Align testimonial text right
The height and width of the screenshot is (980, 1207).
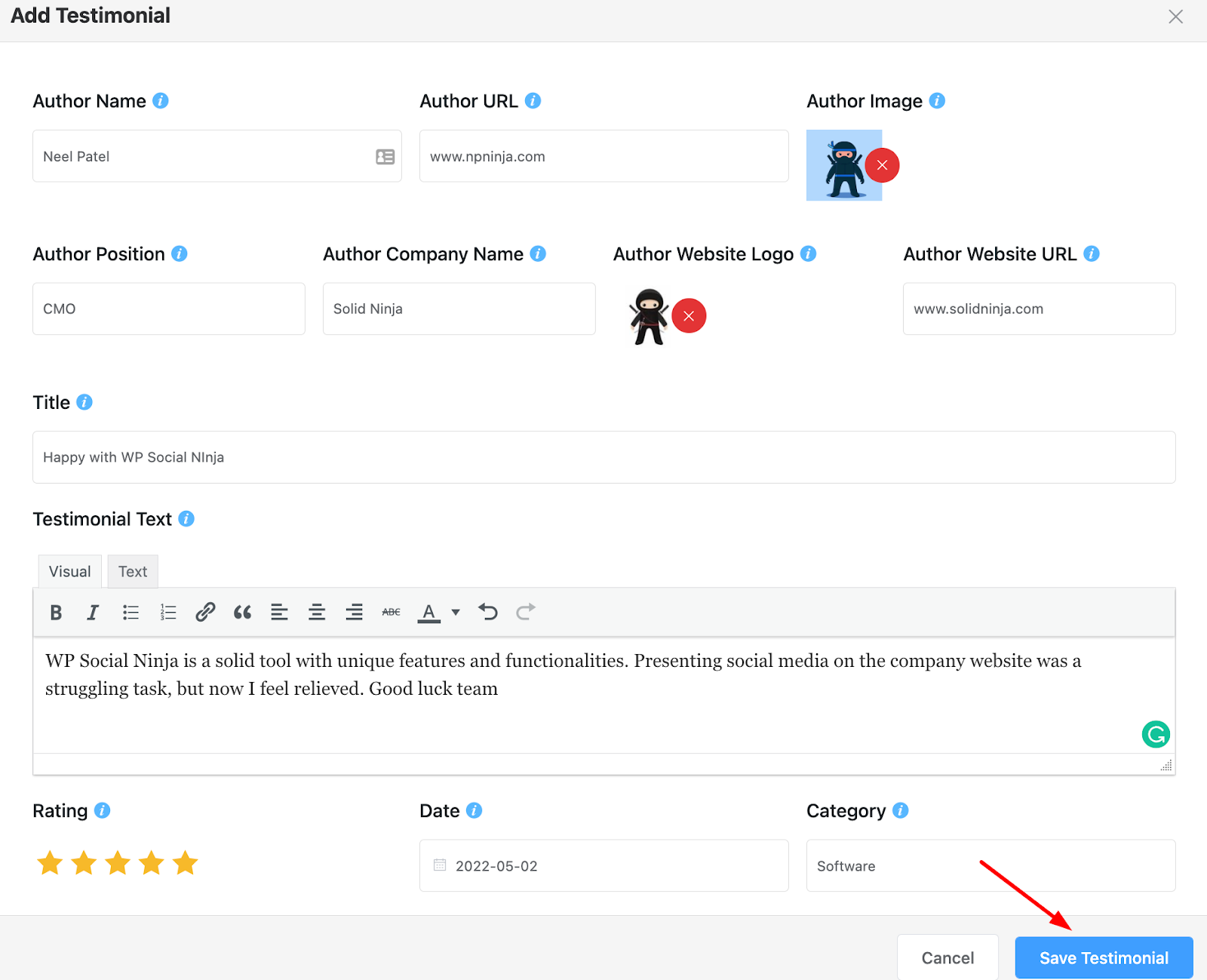354,612
